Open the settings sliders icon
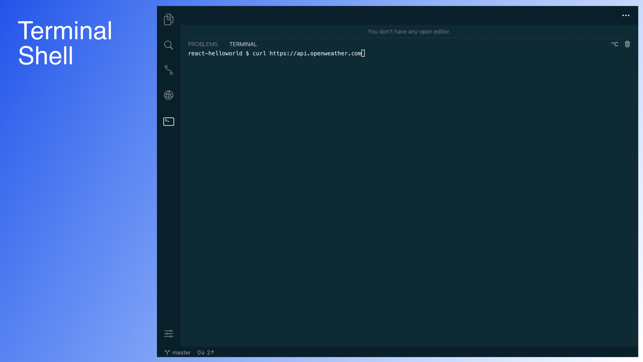This screenshot has height=362, width=643. 169,334
